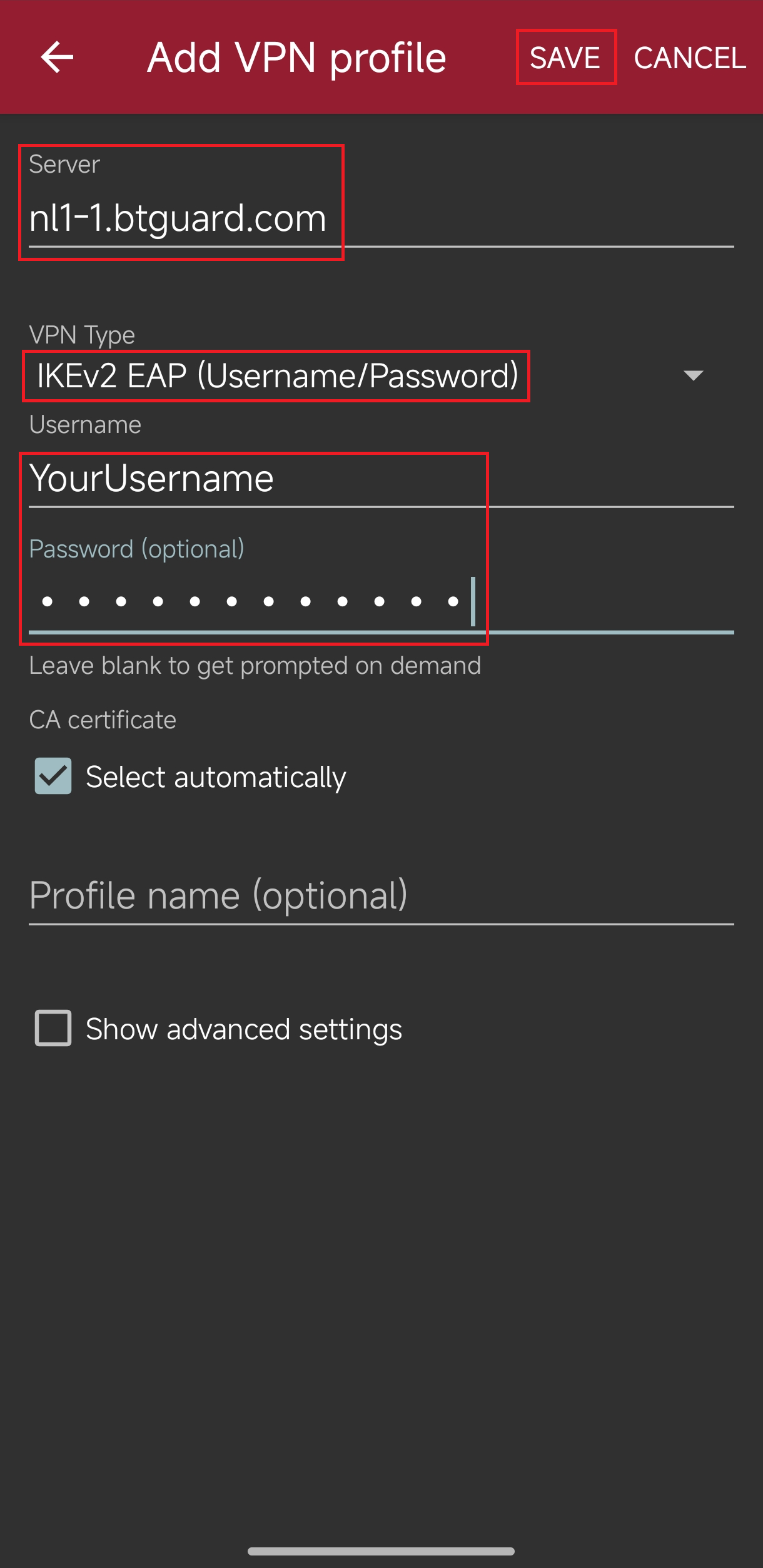Open the VPN Type dropdown arrow
The height and width of the screenshot is (1568, 763).
point(694,375)
